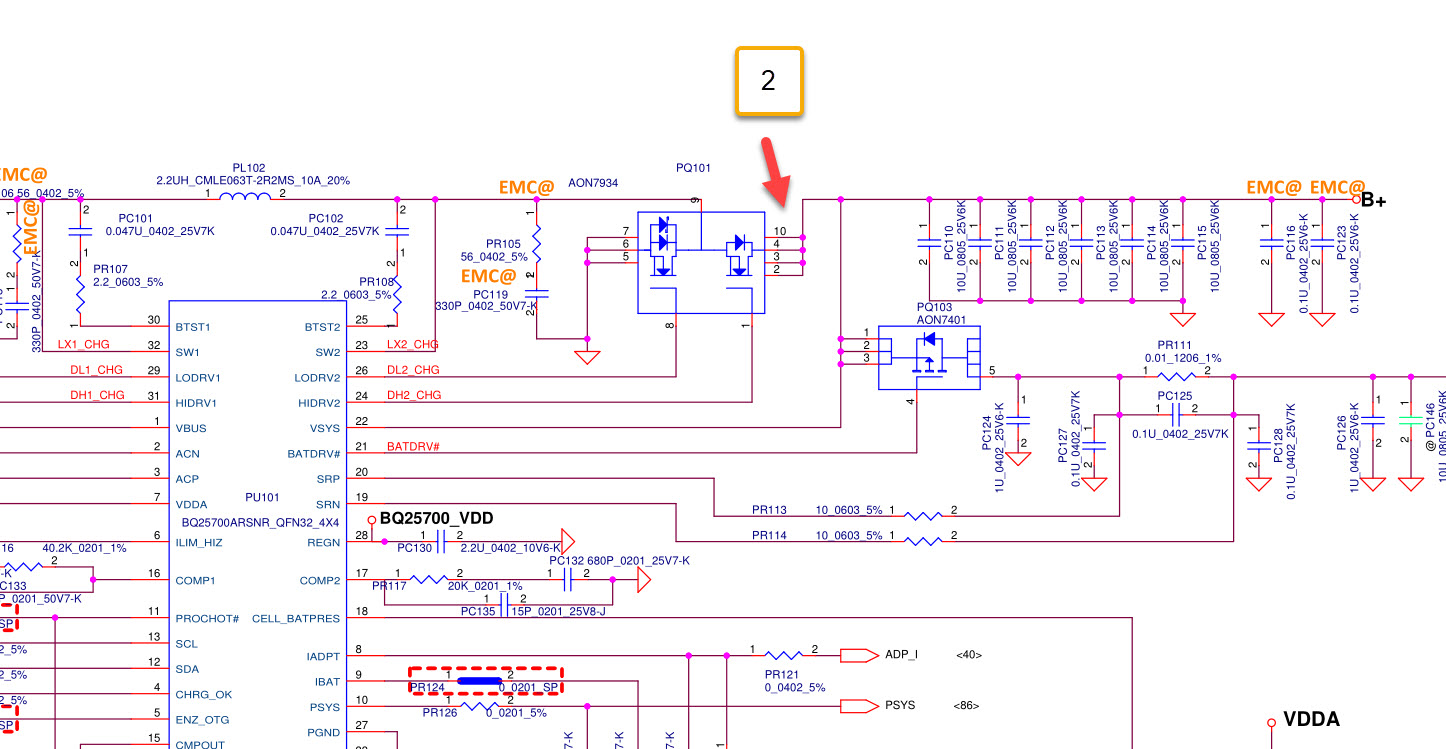Click the PL102 inductor designator
This screenshot has width=1446, height=749.
249,168
